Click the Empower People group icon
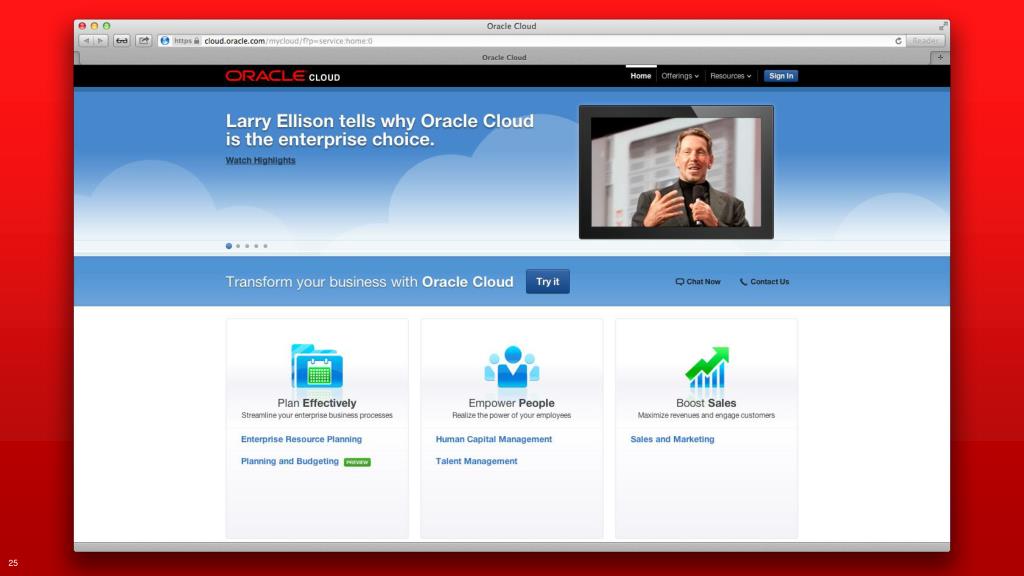Image resolution: width=1024 pixels, height=576 pixels. point(512,366)
